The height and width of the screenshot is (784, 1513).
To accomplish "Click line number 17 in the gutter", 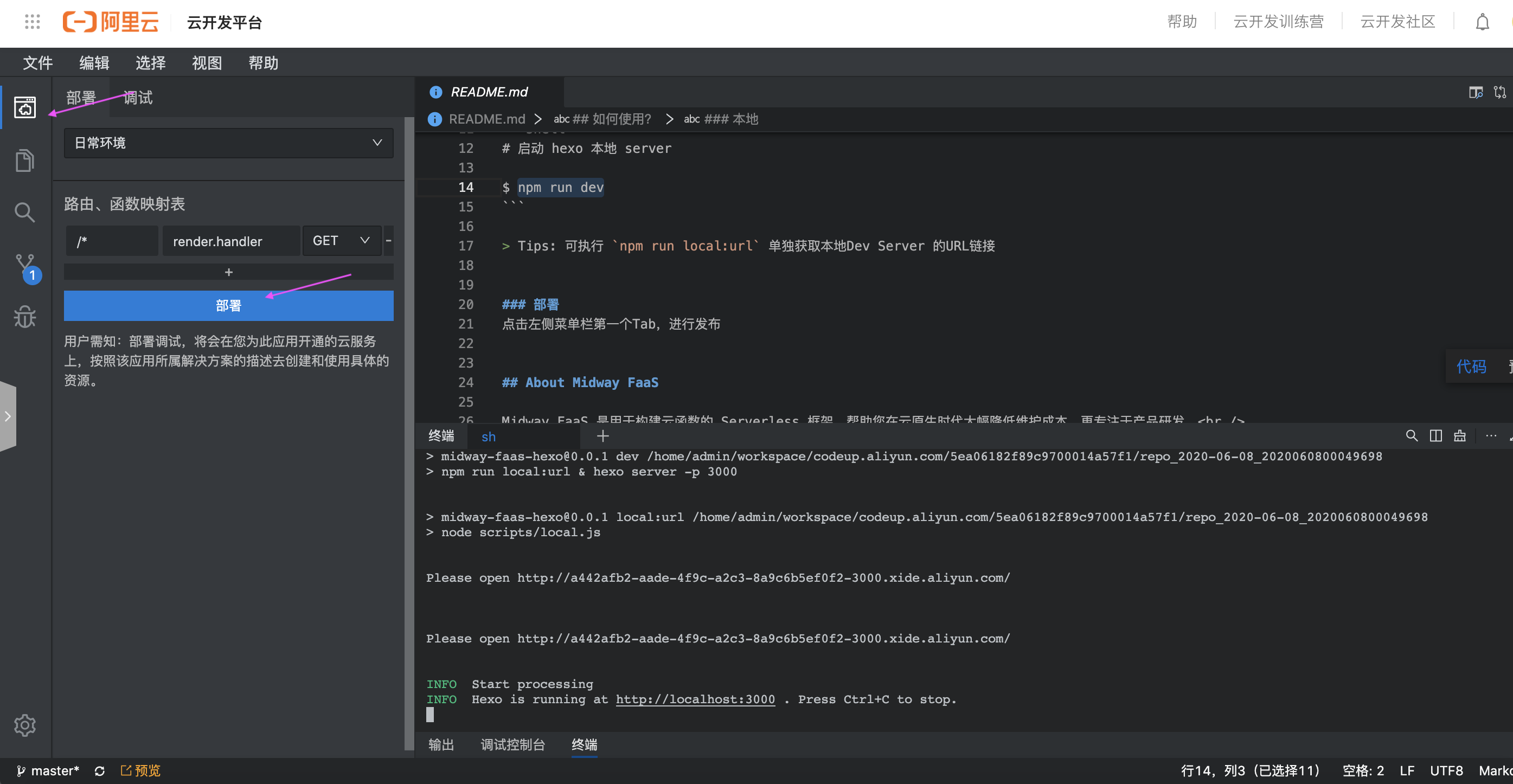I will click(x=466, y=246).
